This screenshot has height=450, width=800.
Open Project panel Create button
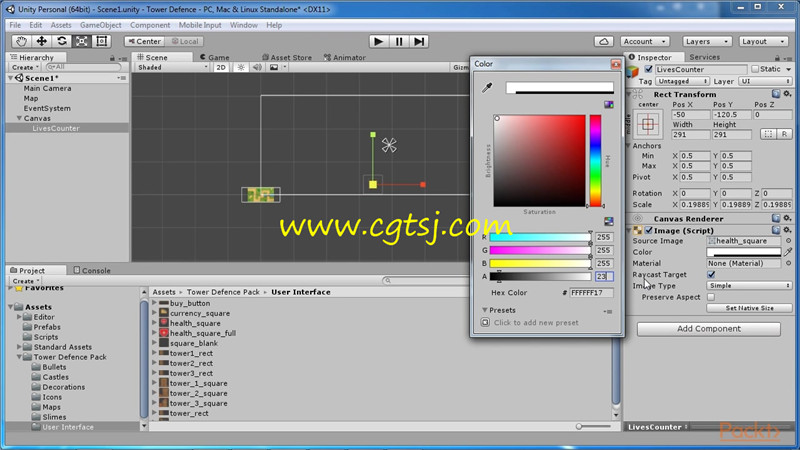25,281
